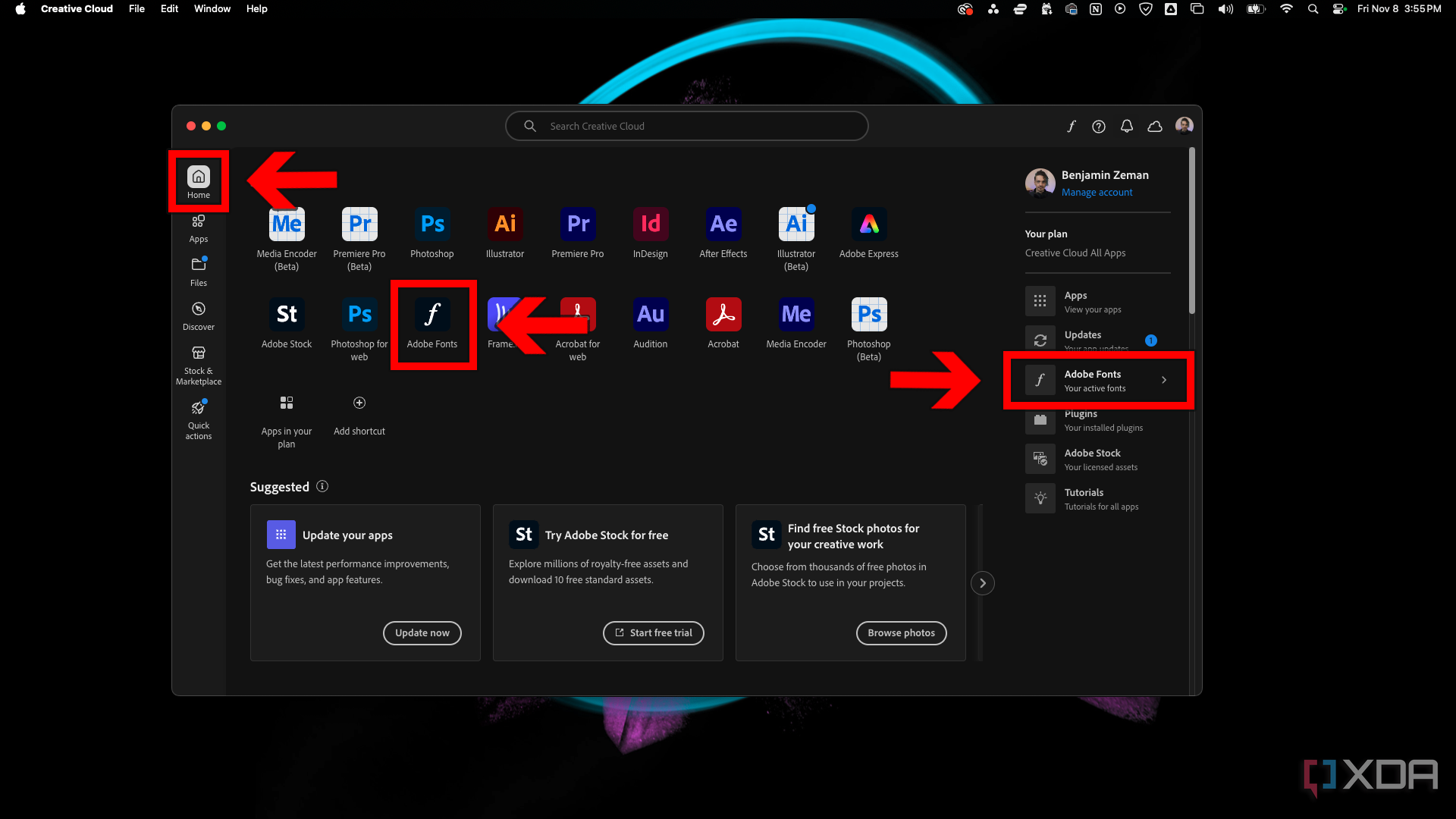Open Updates row in right panel
The height and width of the screenshot is (819, 1456).
1097,339
